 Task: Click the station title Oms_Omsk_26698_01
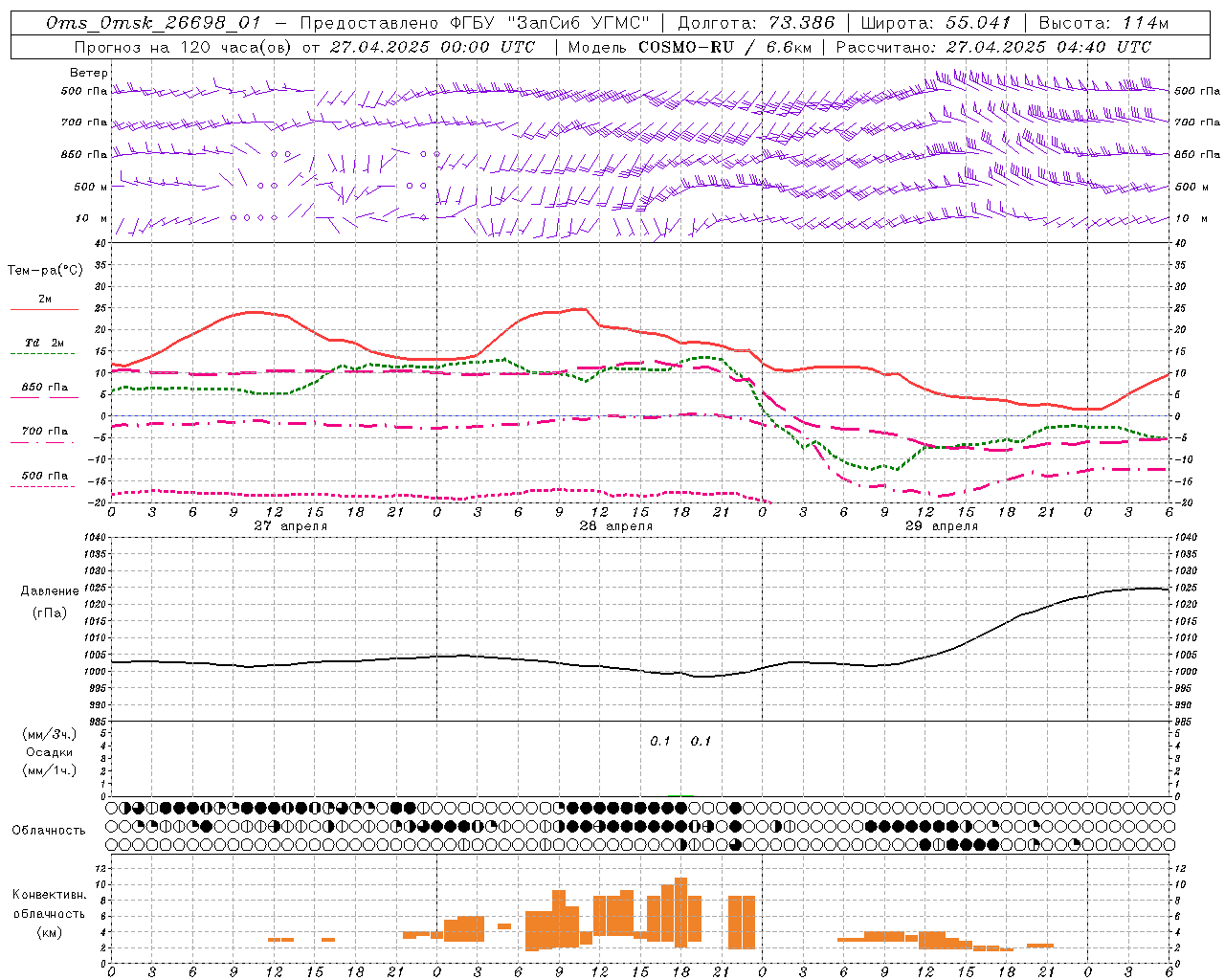pos(153,23)
